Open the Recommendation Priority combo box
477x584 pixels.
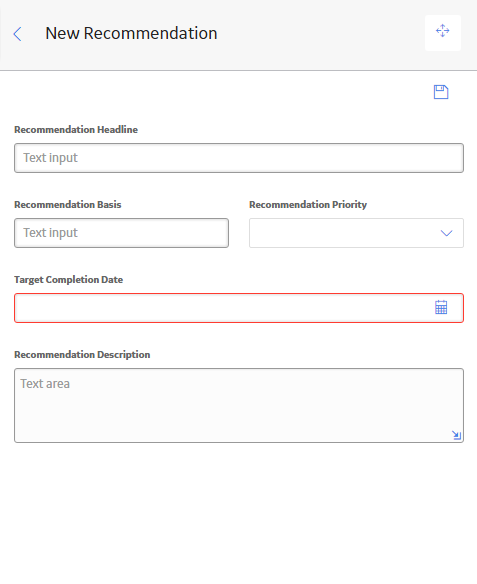(x=356, y=233)
